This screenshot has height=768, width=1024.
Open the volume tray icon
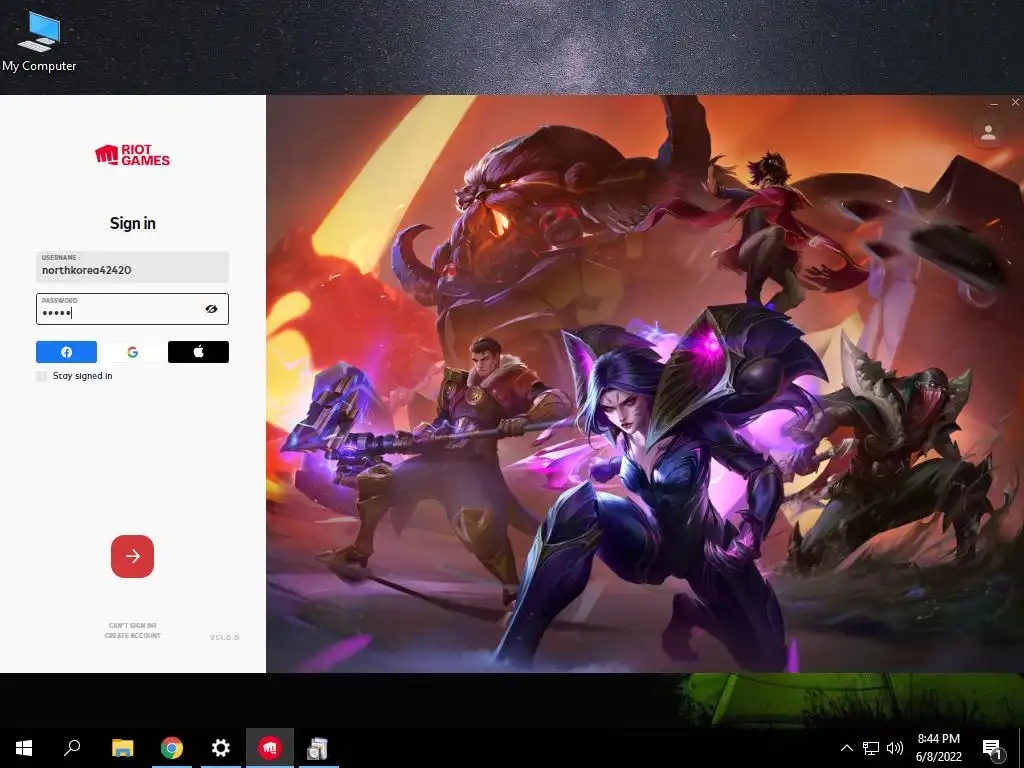(x=895, y=748)
